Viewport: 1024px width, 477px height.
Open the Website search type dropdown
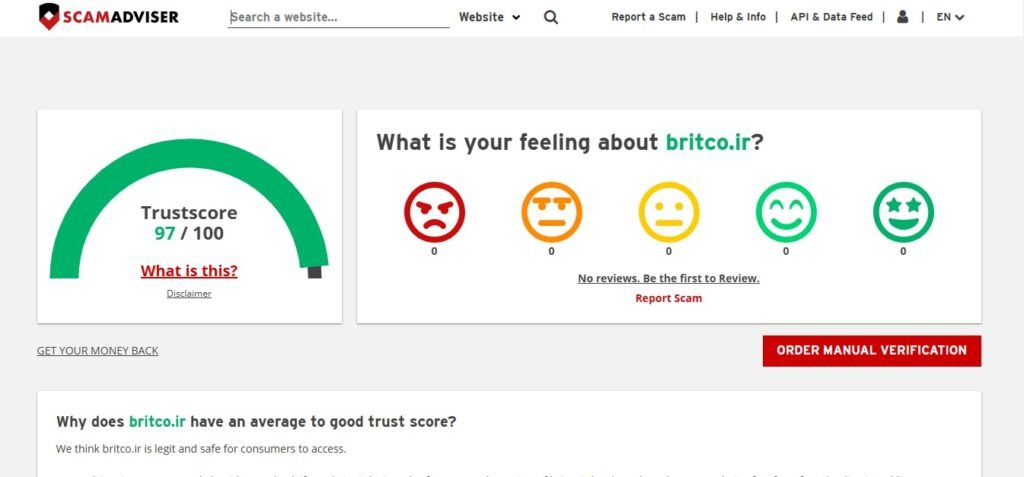(489, 18)
